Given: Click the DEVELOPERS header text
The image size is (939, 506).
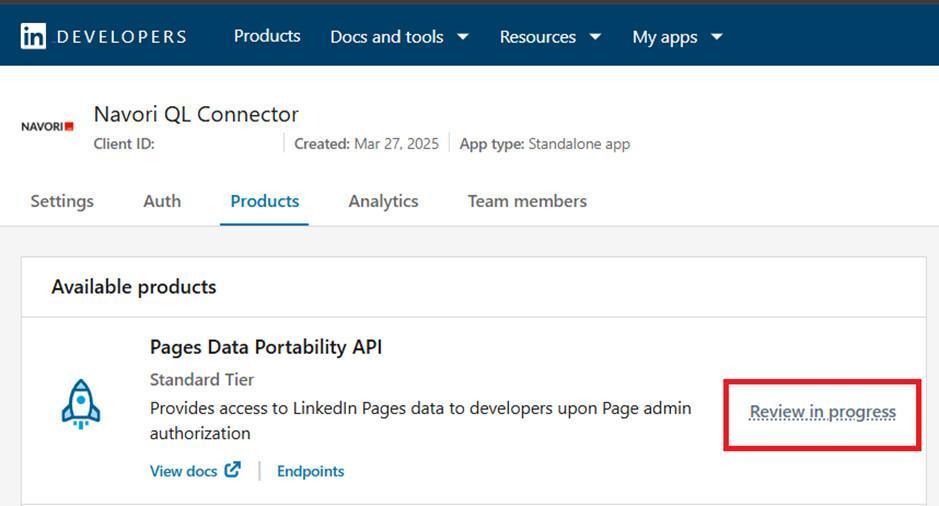Looking at the screenshot, I should [122, 37].
